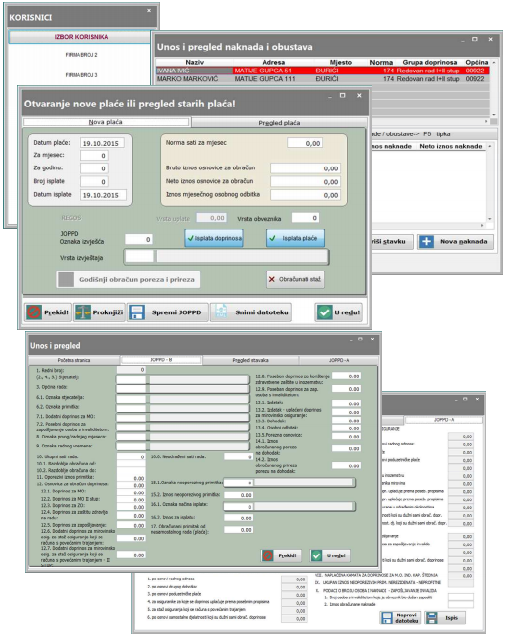
Task: Open the Početna stranica tab
Action: tap(74, 360)
